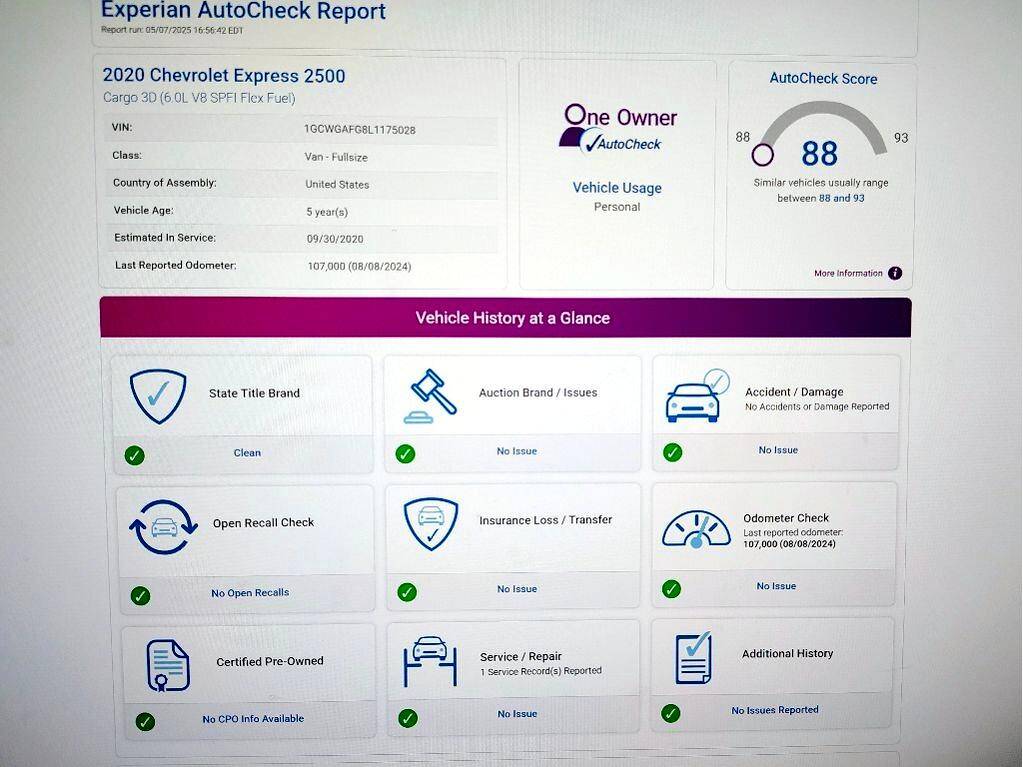Click the Experian AutoCheck Report heading
Image resolution: width=1023 pixels, height=767 pixels.
243,10
